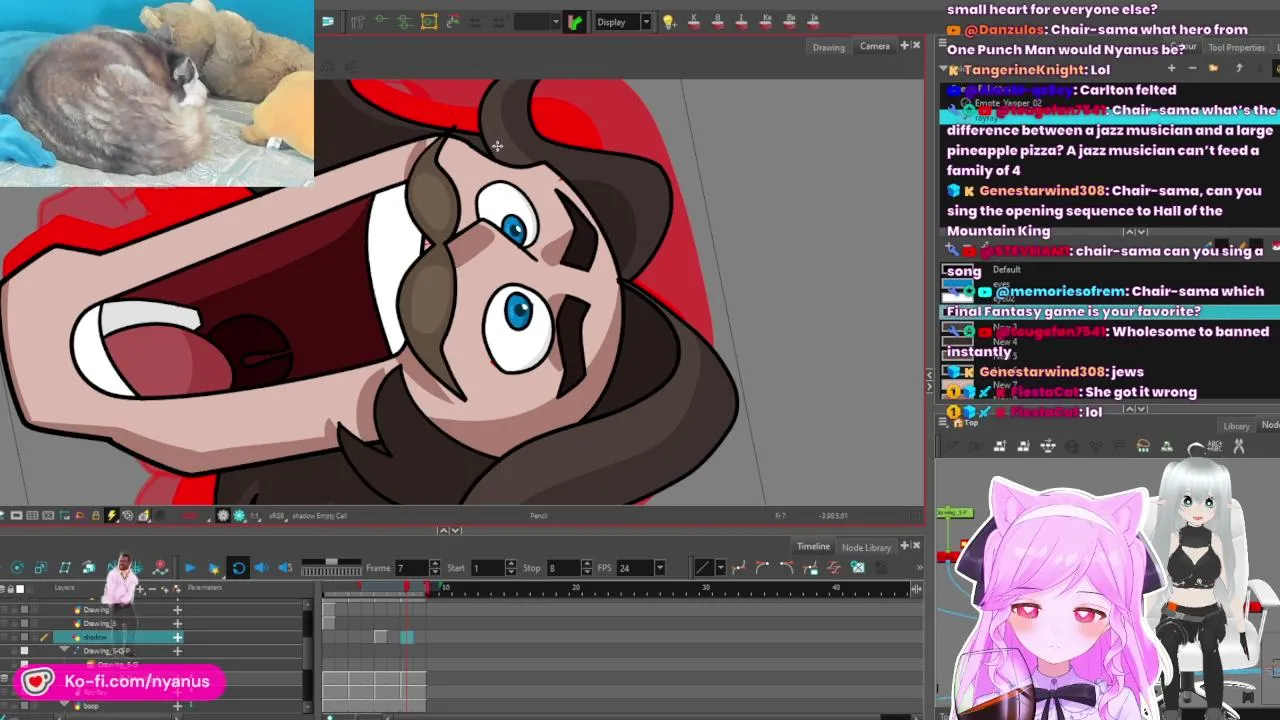Mark drawing as Key with the K marker
1280x720 pixels.
coord(694,21)
